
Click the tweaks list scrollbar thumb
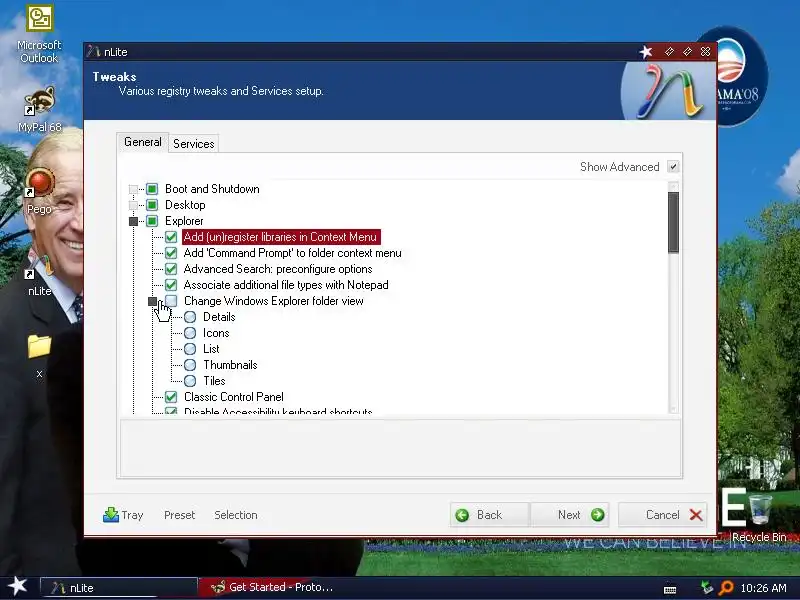pos(673,222)
